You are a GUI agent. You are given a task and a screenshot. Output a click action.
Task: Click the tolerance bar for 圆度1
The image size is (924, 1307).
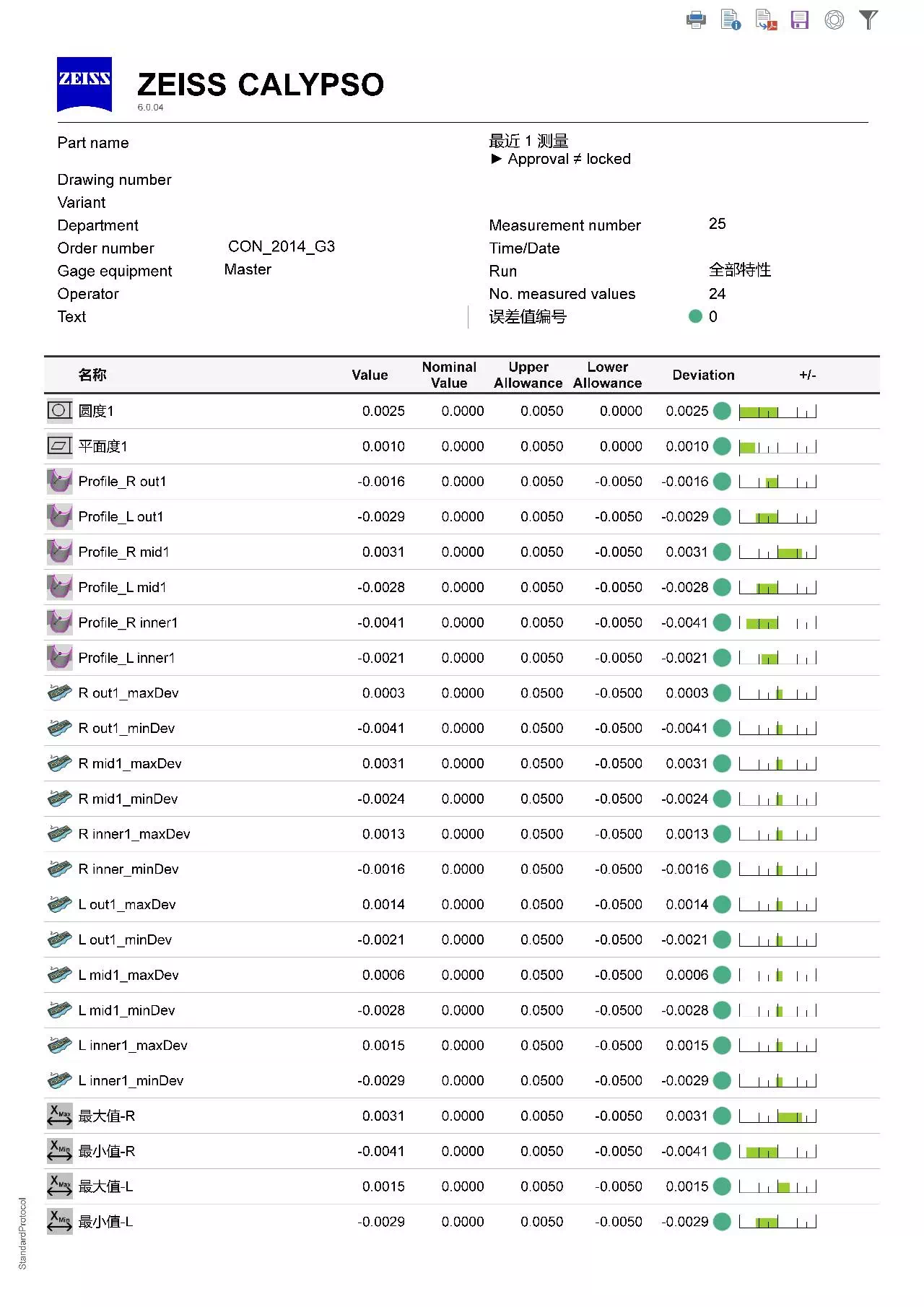point(777,412)
